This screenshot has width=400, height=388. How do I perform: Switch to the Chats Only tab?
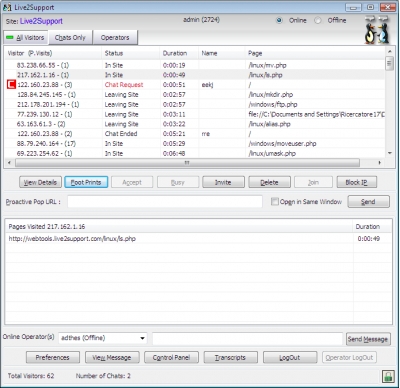pyautogui.click(x=70, y=38)
